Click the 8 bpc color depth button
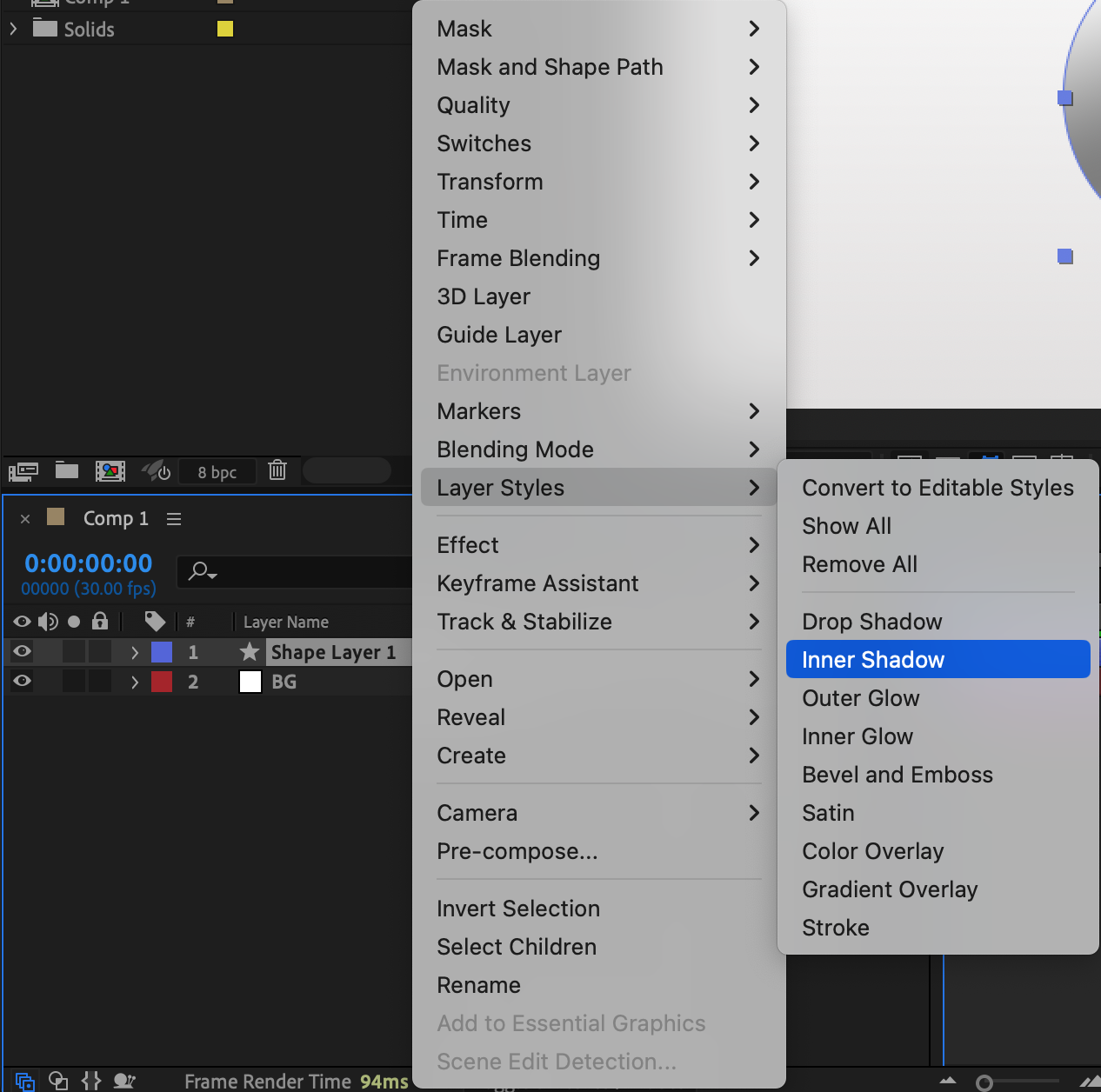The image size is (1101, 1092). point(217,472)
